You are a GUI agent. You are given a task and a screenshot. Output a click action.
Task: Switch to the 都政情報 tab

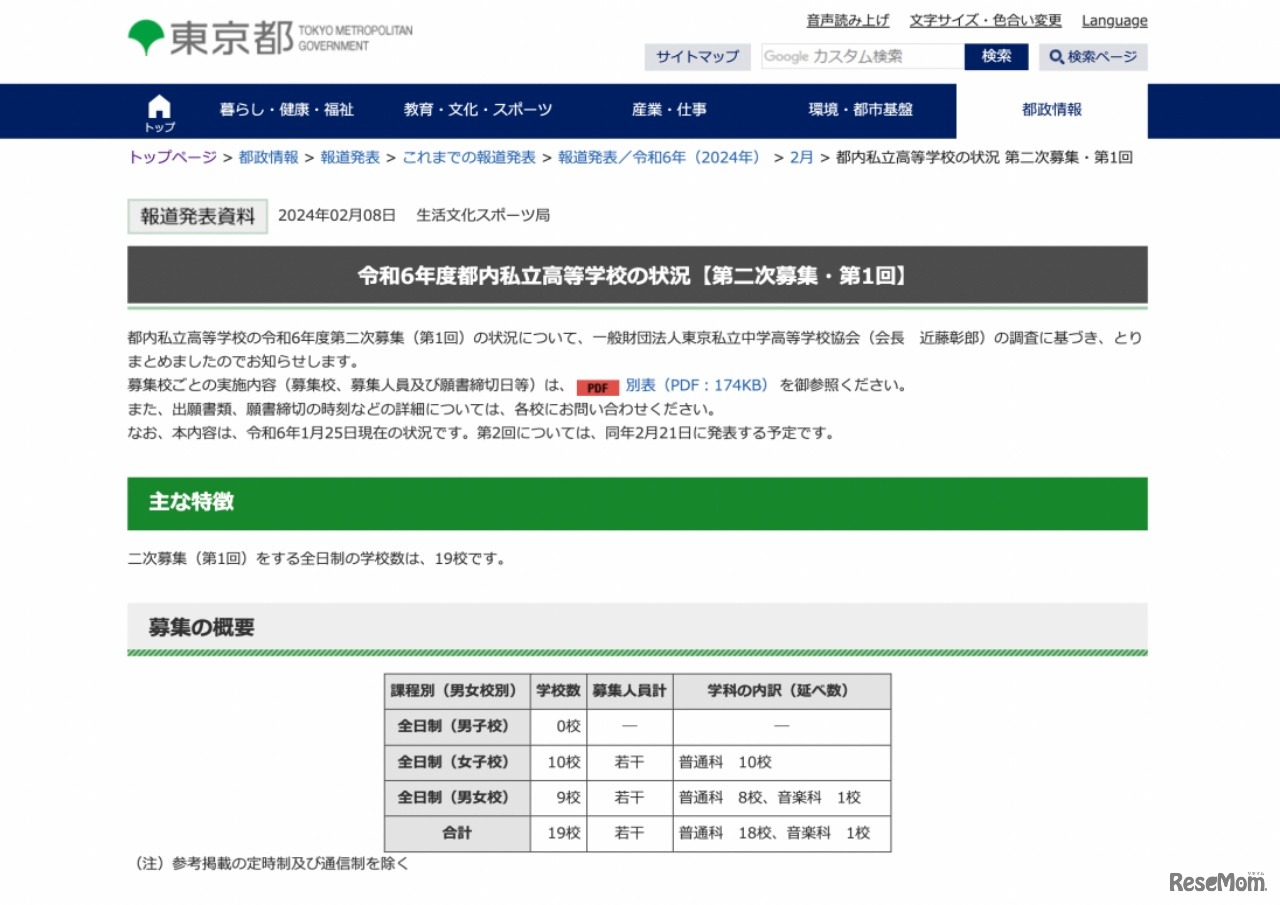1051,110
